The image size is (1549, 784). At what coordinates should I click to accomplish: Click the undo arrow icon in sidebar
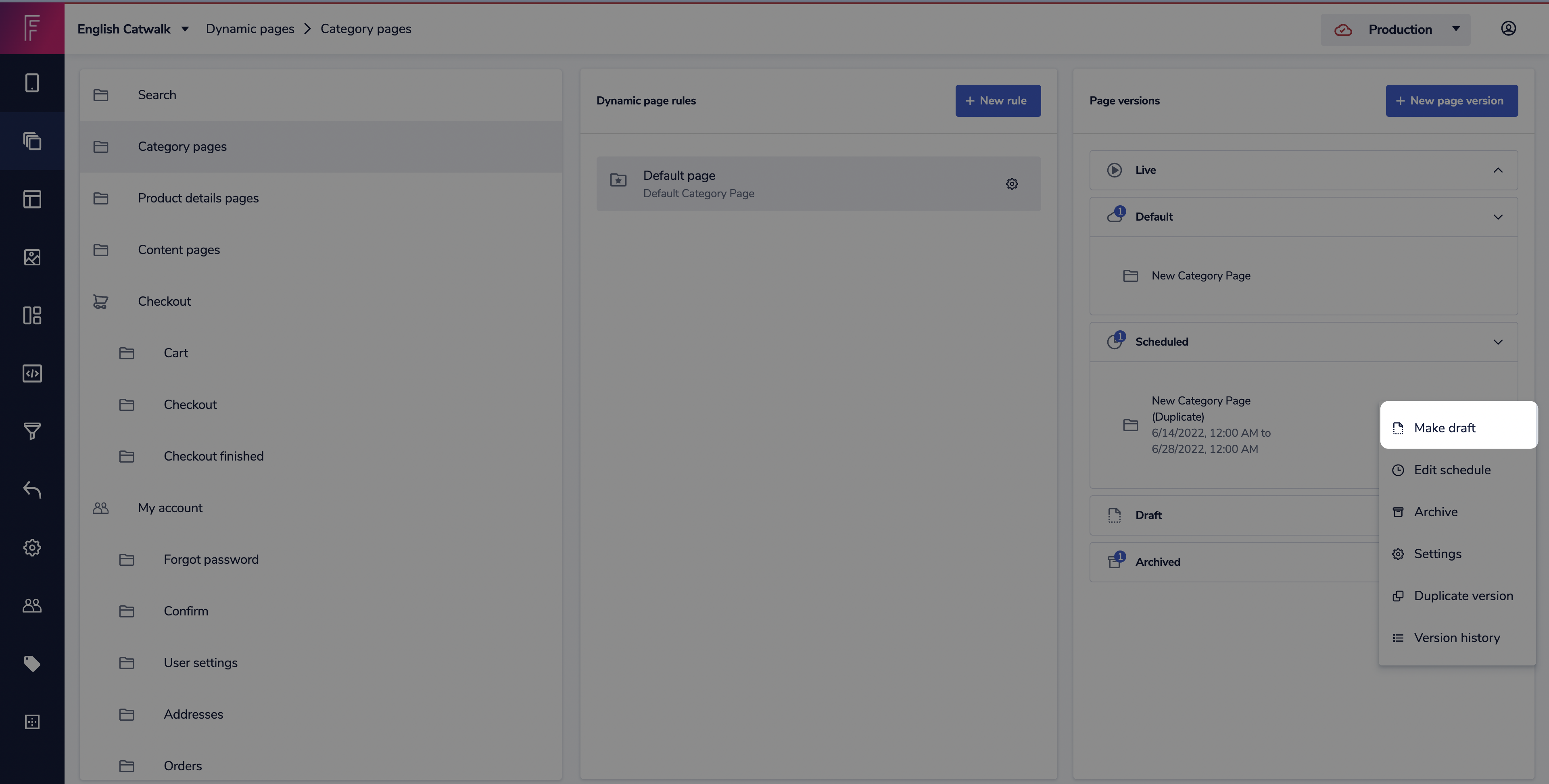(32, 490)
